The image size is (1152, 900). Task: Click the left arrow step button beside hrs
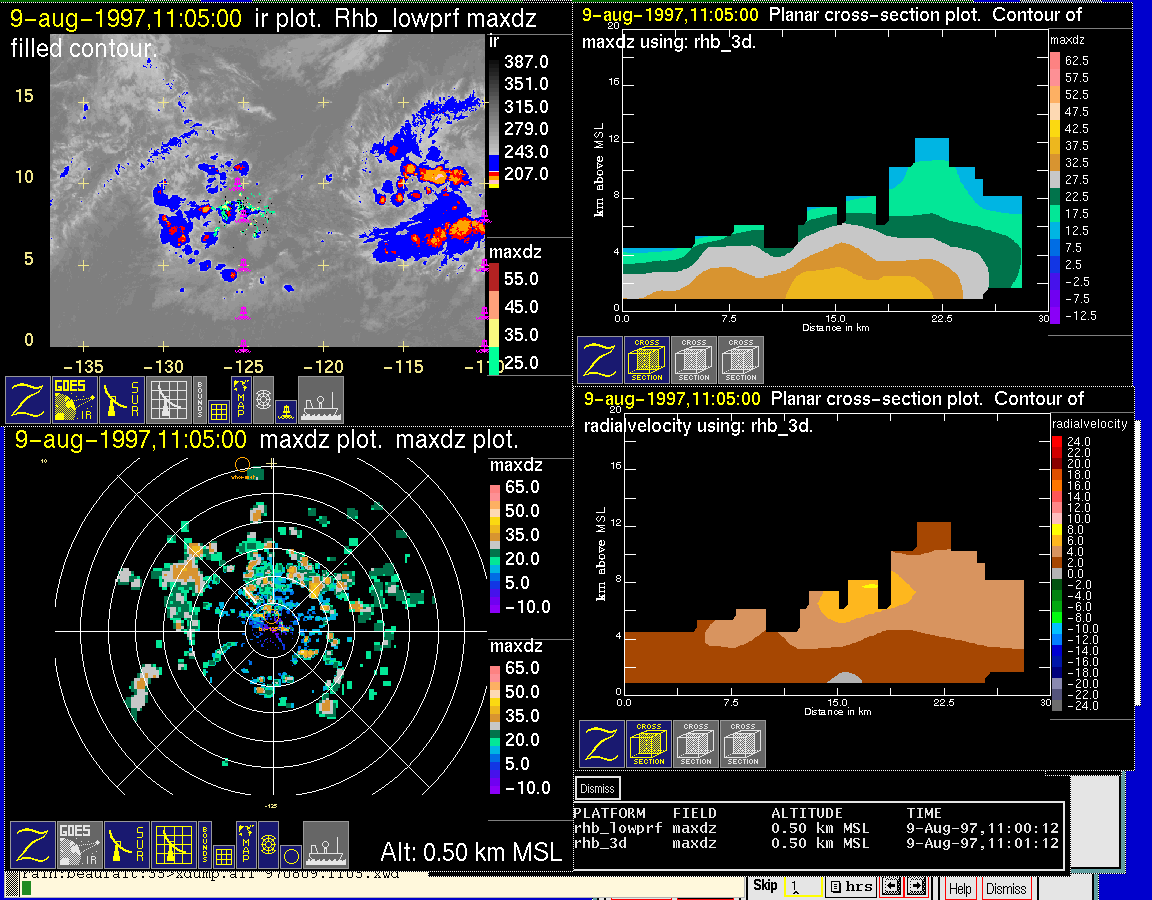click(x=890, y=887)
